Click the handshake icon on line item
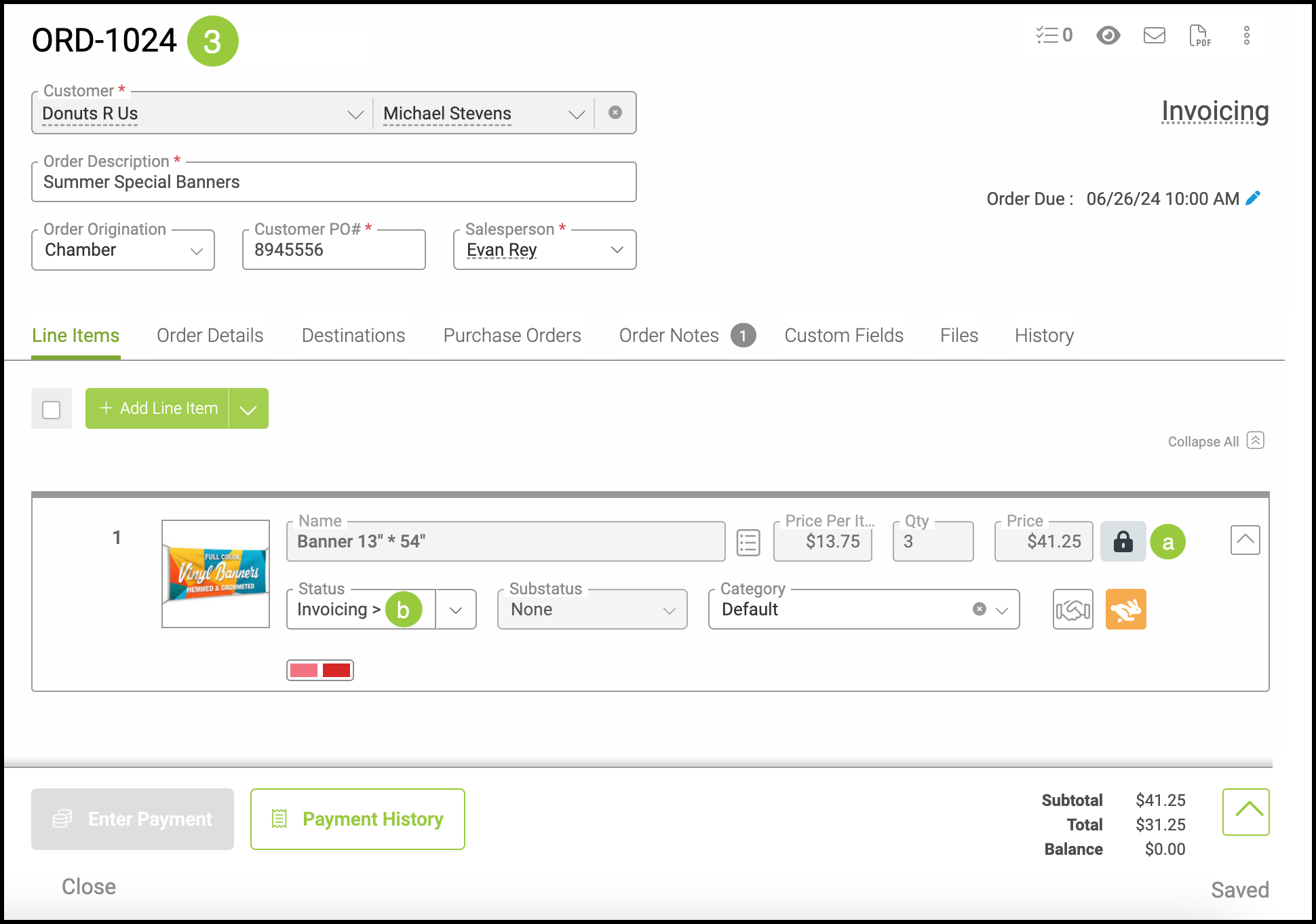The image size is (1316, 924). pyautogui.click(x=1072, y=609)
